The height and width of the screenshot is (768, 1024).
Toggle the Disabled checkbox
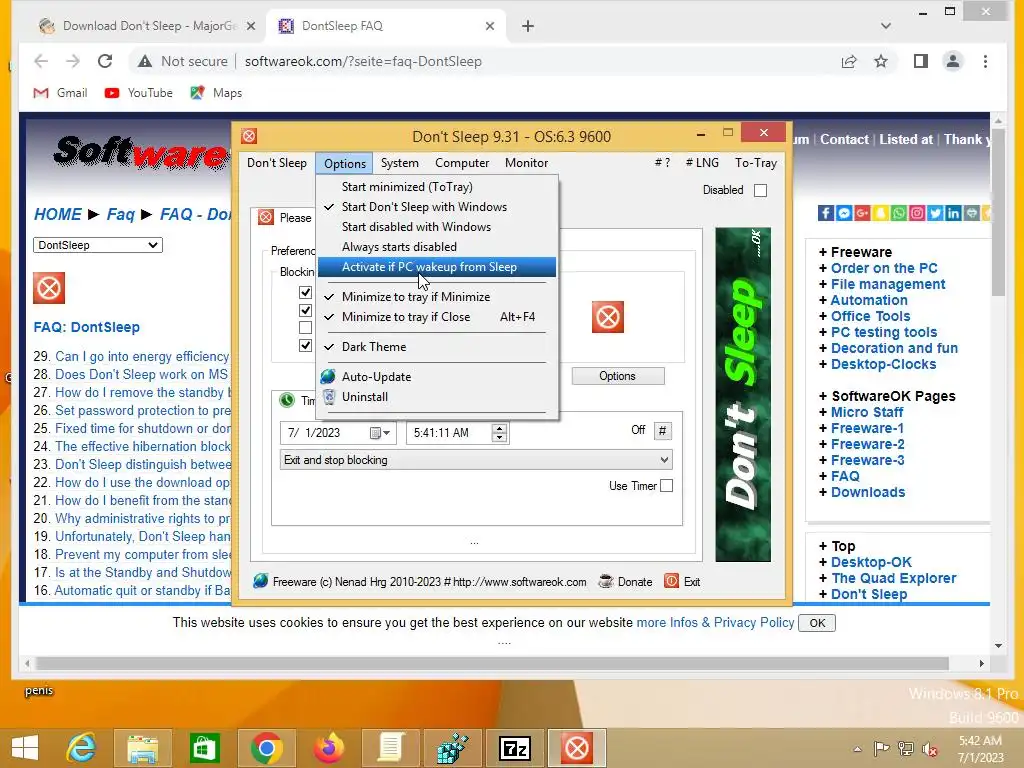[760, 190]
